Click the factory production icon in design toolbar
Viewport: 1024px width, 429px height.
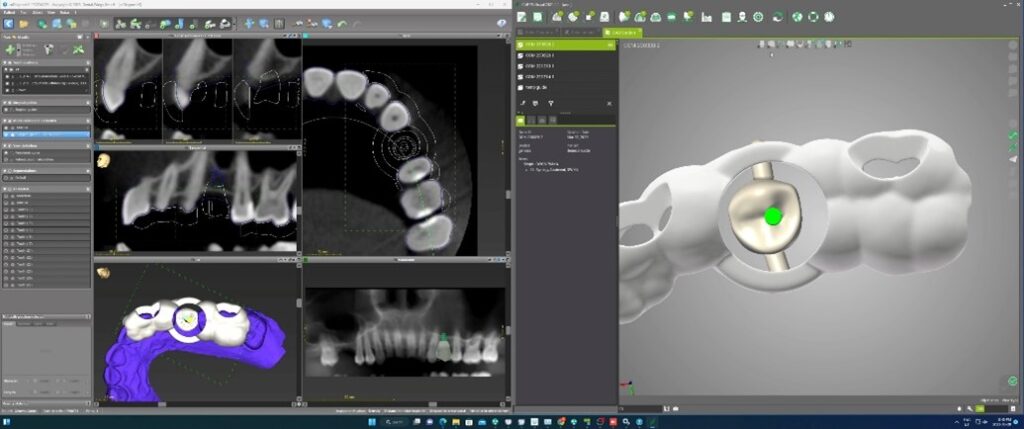point(706,17)
